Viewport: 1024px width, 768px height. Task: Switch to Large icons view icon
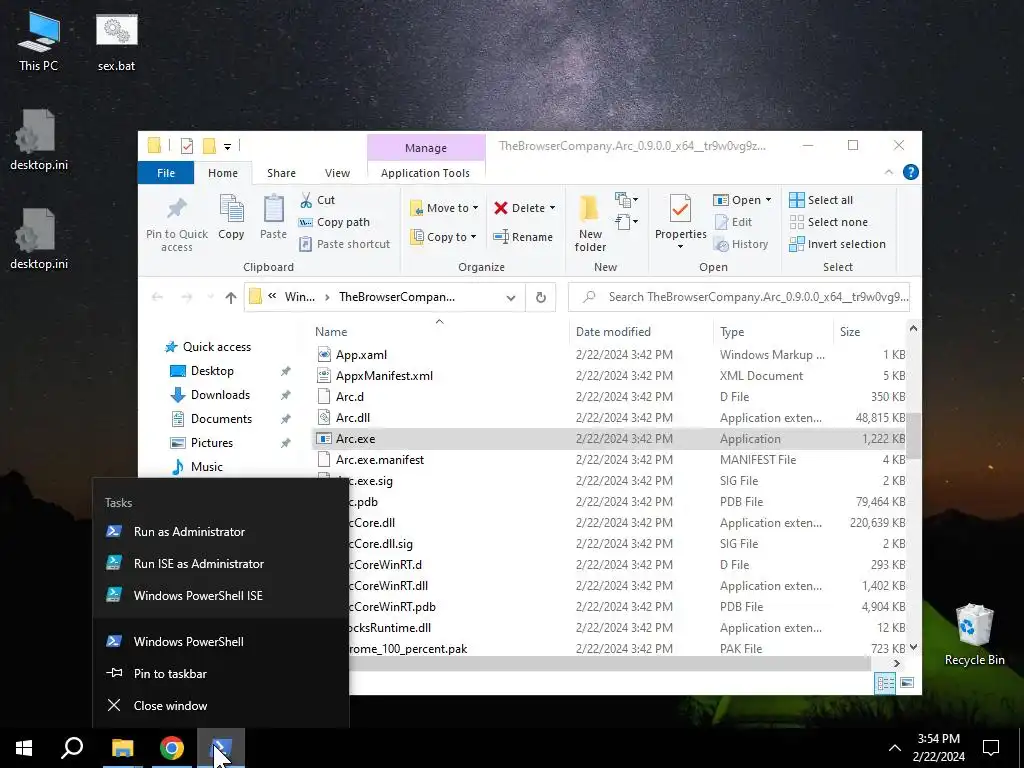click(x=907, y=683)
